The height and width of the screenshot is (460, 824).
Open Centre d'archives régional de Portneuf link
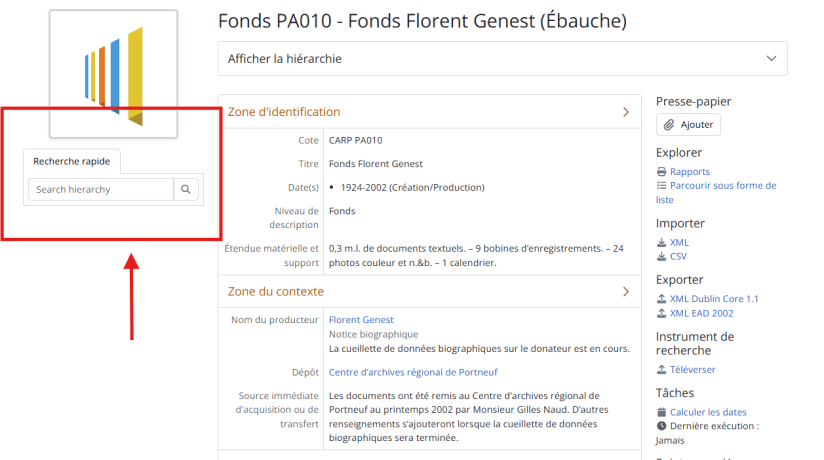pos(413,372)
